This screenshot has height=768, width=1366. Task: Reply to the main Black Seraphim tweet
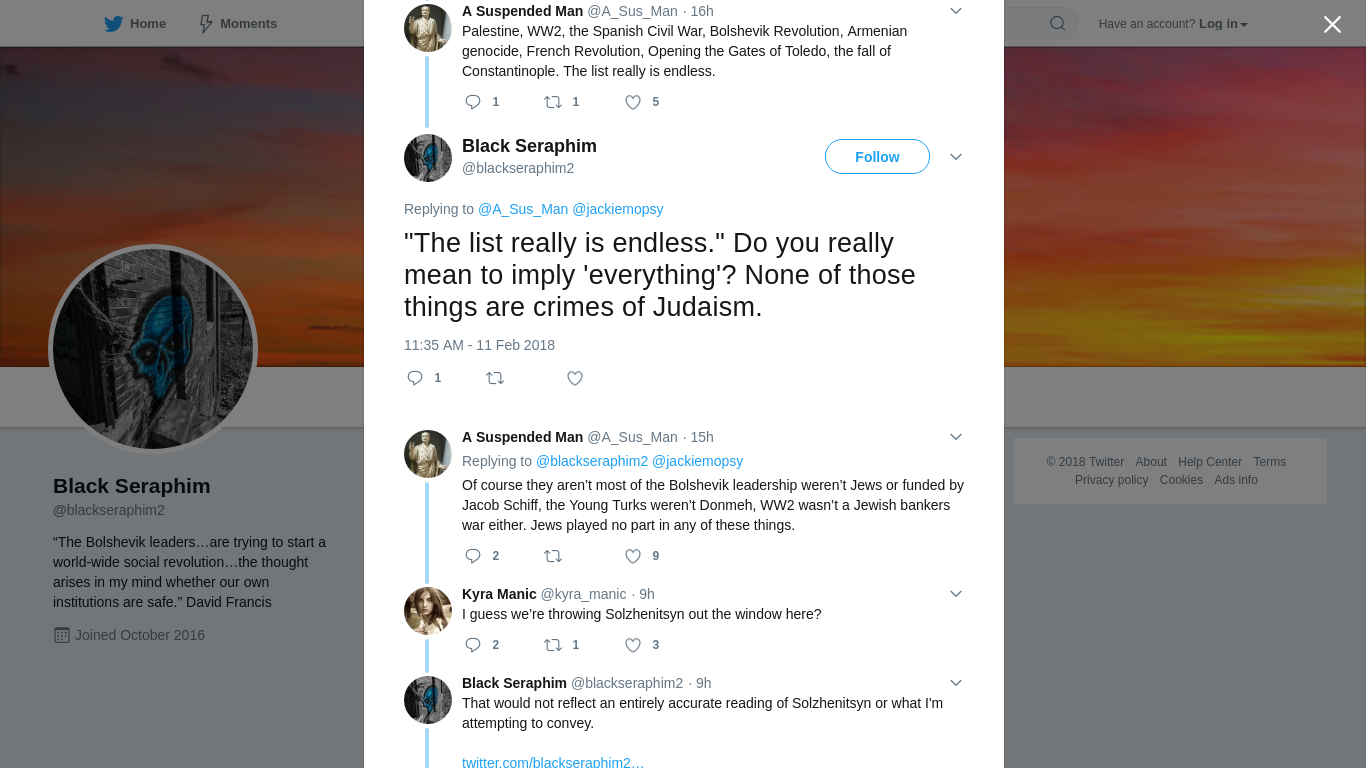point(415,378)
